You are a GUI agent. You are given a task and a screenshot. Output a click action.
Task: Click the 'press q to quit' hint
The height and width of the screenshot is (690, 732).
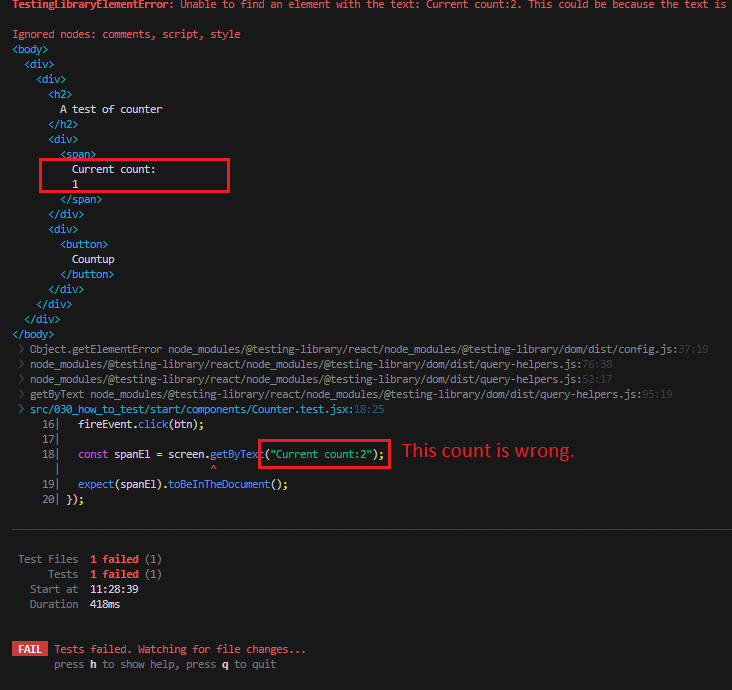tap(231, 664)
